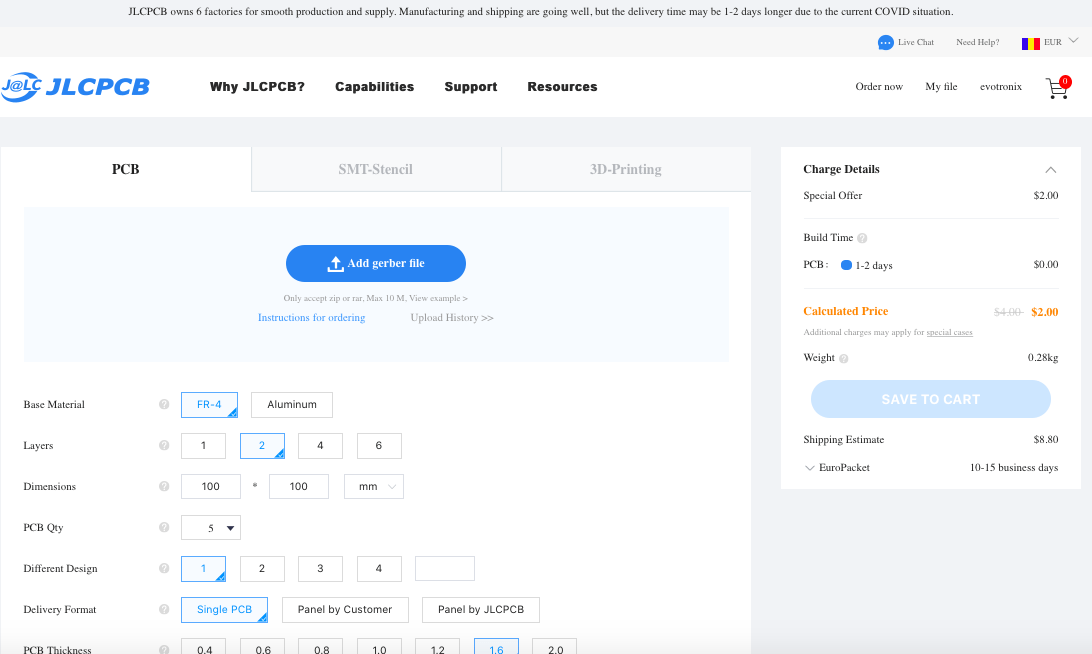
Task: Choose 1 layer option
Action: click(x=203, y=446)
